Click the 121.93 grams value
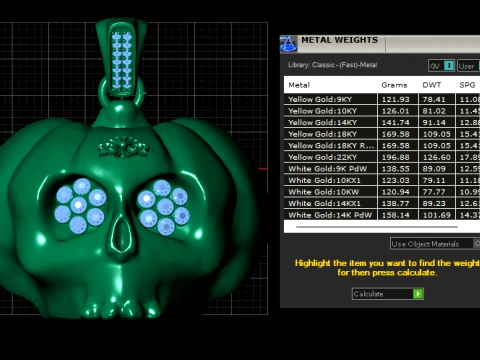This screenshot has width=480, height=360. (x=395, y=99)
